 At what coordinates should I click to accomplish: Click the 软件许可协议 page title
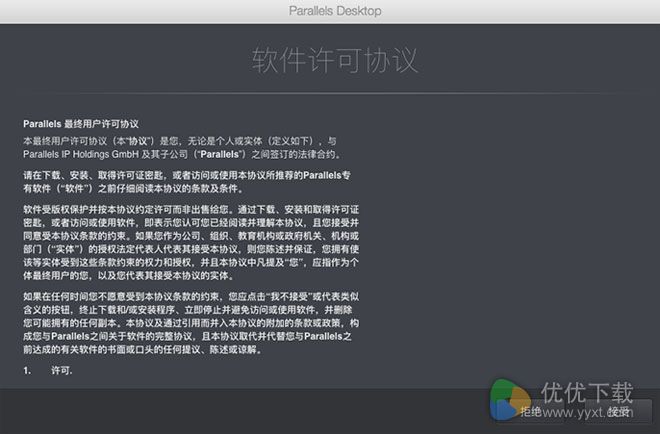click(335, 60)
